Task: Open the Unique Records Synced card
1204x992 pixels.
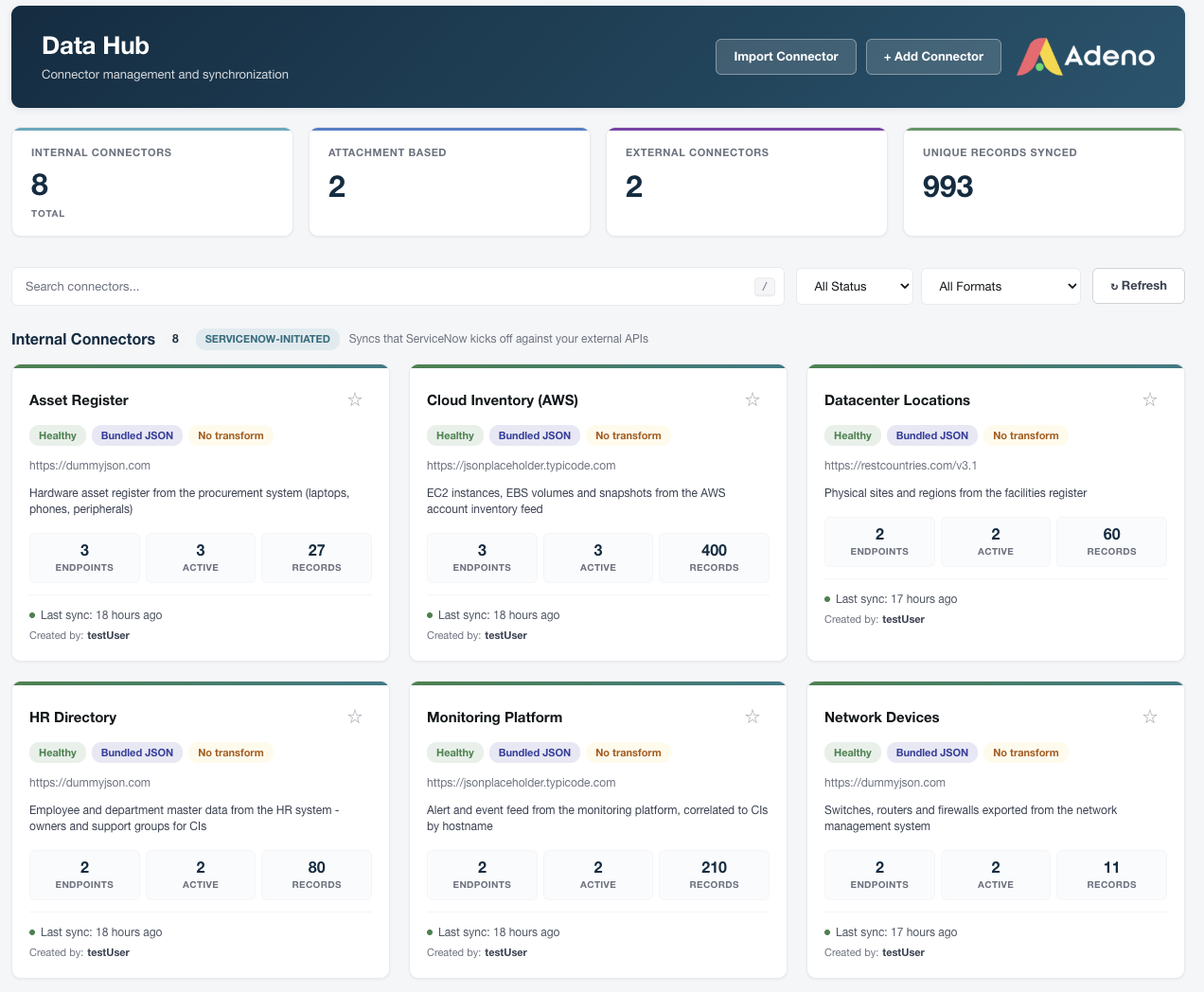Action: click(1044, 182)
